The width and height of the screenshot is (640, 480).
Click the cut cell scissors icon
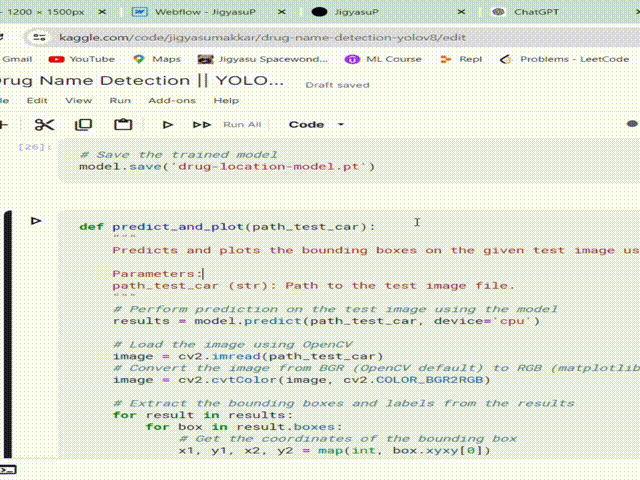[x=44, y=124]
